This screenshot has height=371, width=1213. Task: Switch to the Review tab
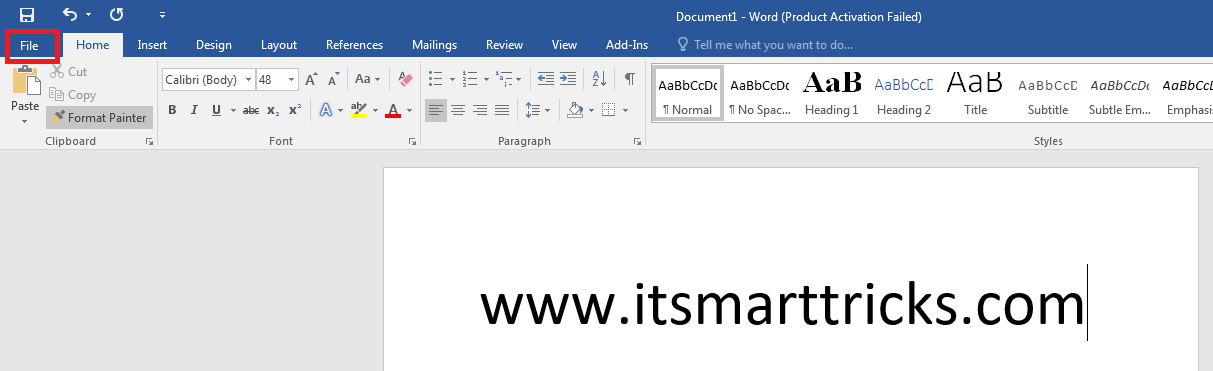click(504, 45)
